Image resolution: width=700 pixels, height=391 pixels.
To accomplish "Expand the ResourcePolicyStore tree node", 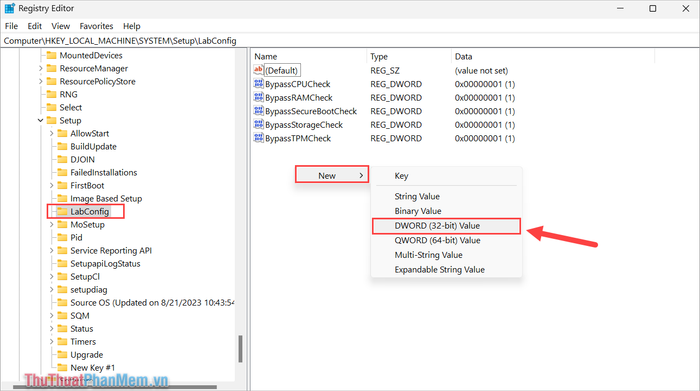I will (41, 81).
